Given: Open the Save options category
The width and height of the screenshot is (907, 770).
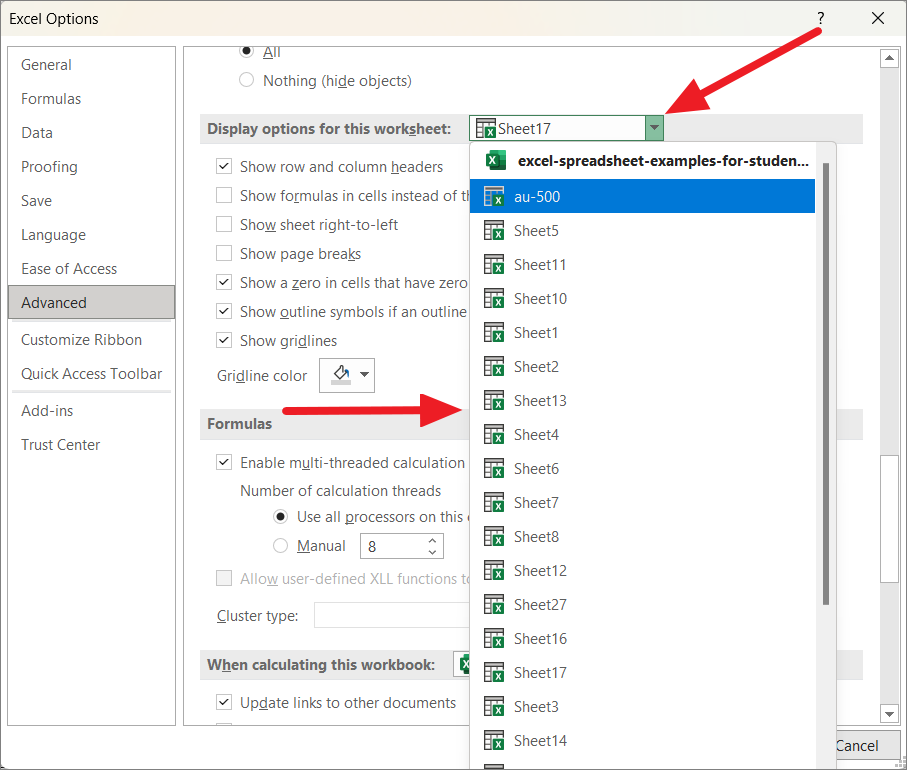Looking at the screenshot, I should coord(91,201).
